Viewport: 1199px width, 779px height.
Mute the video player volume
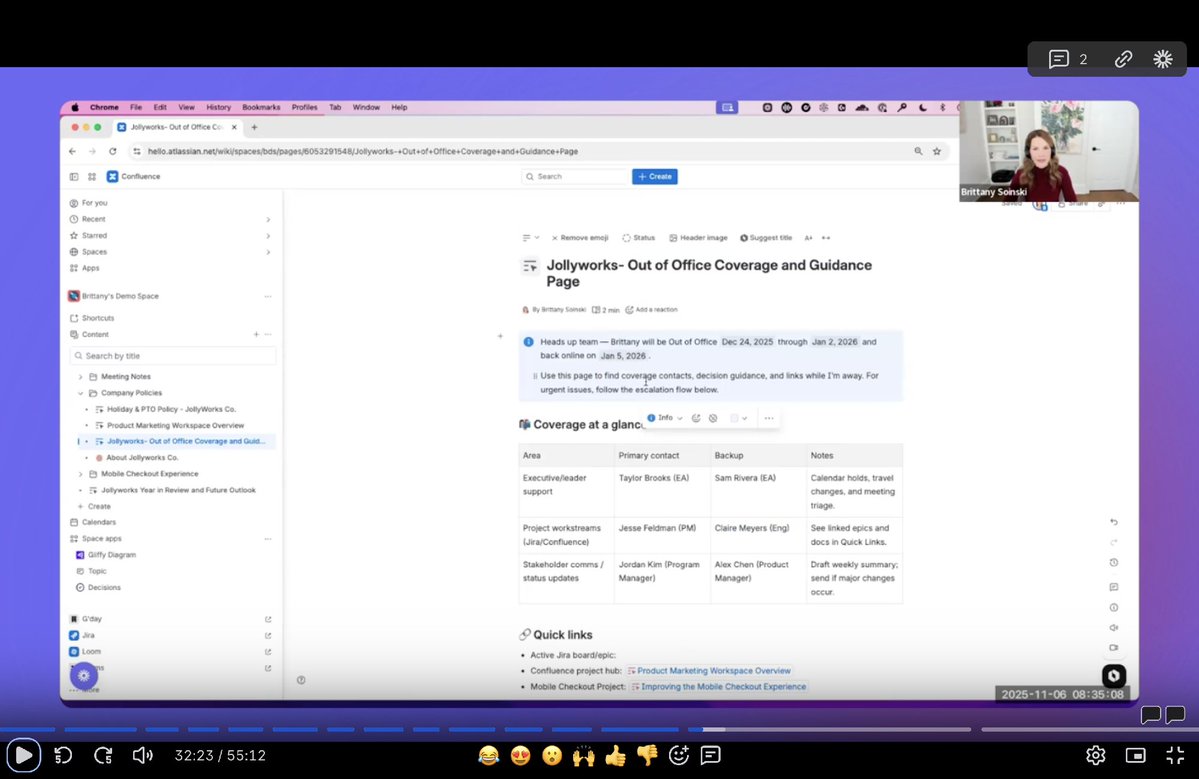(x=142, y=755)
